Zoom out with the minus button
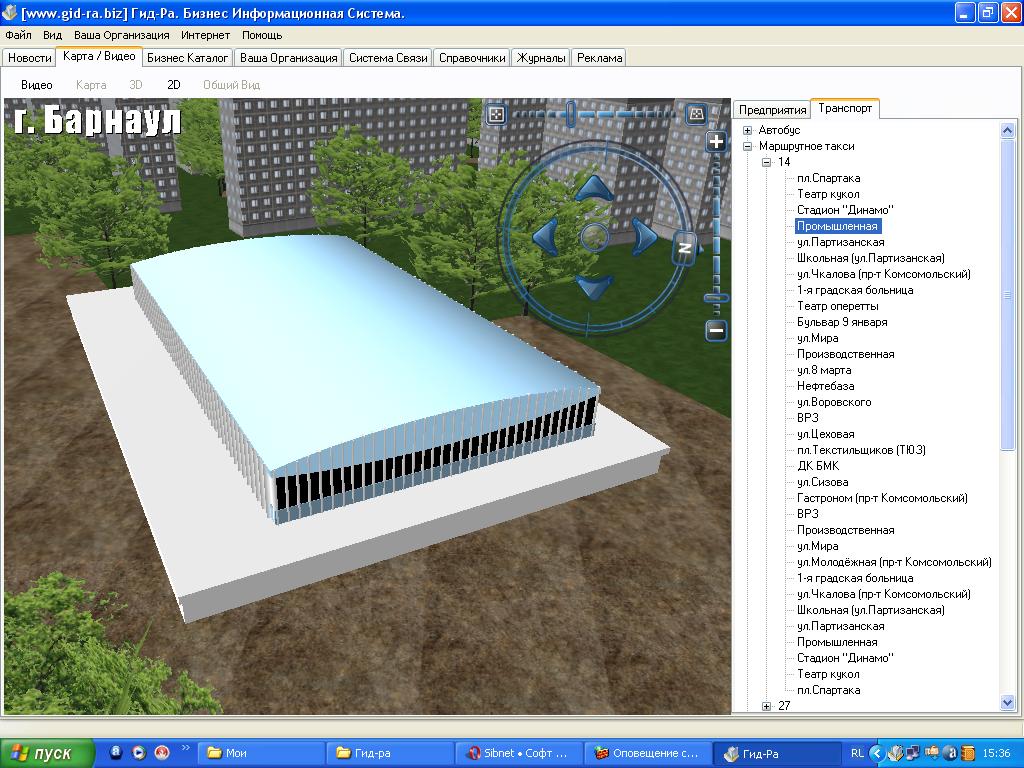The height and width of the screenshot is (768, 1024). click(716, 330)
